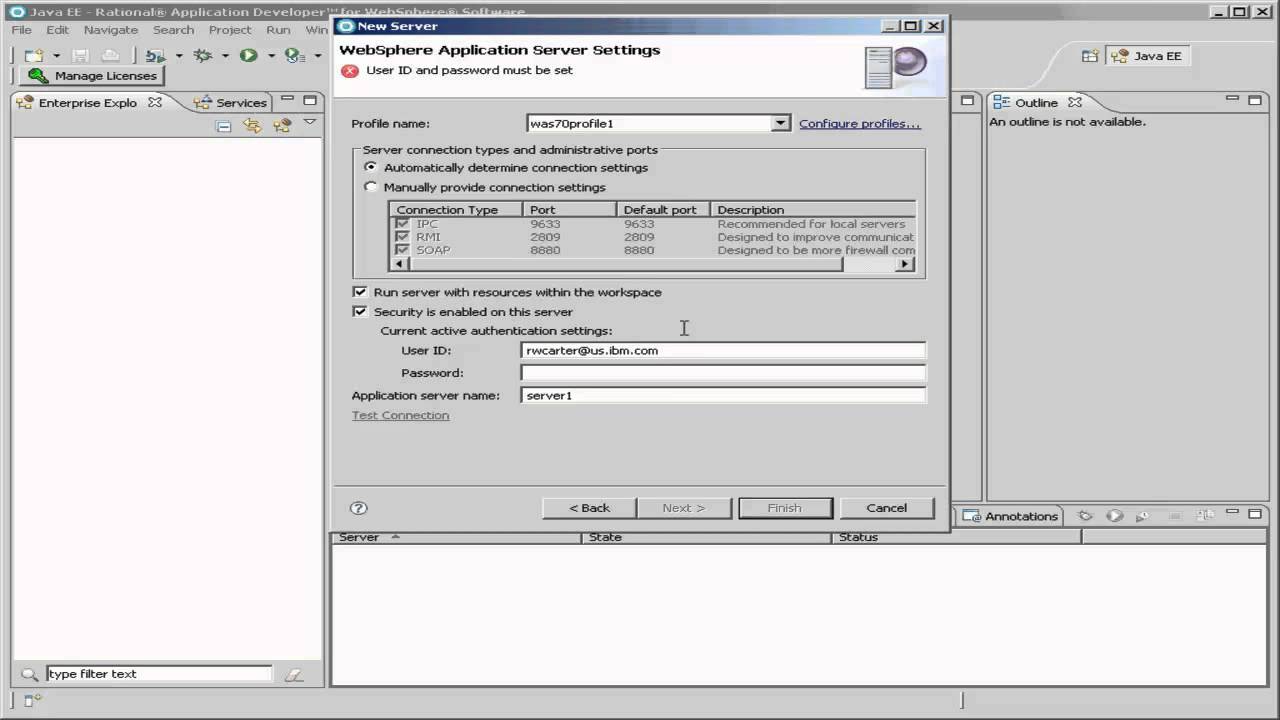Click the project hierarchy icon in Explorer toolbar
1280x720 pixels.
pyautogui.click(x=282, y=126)
